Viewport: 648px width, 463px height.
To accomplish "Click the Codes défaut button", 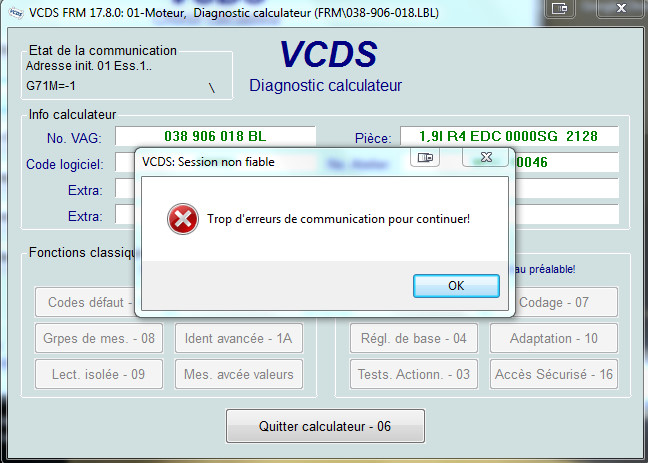I will pos(85,302).
